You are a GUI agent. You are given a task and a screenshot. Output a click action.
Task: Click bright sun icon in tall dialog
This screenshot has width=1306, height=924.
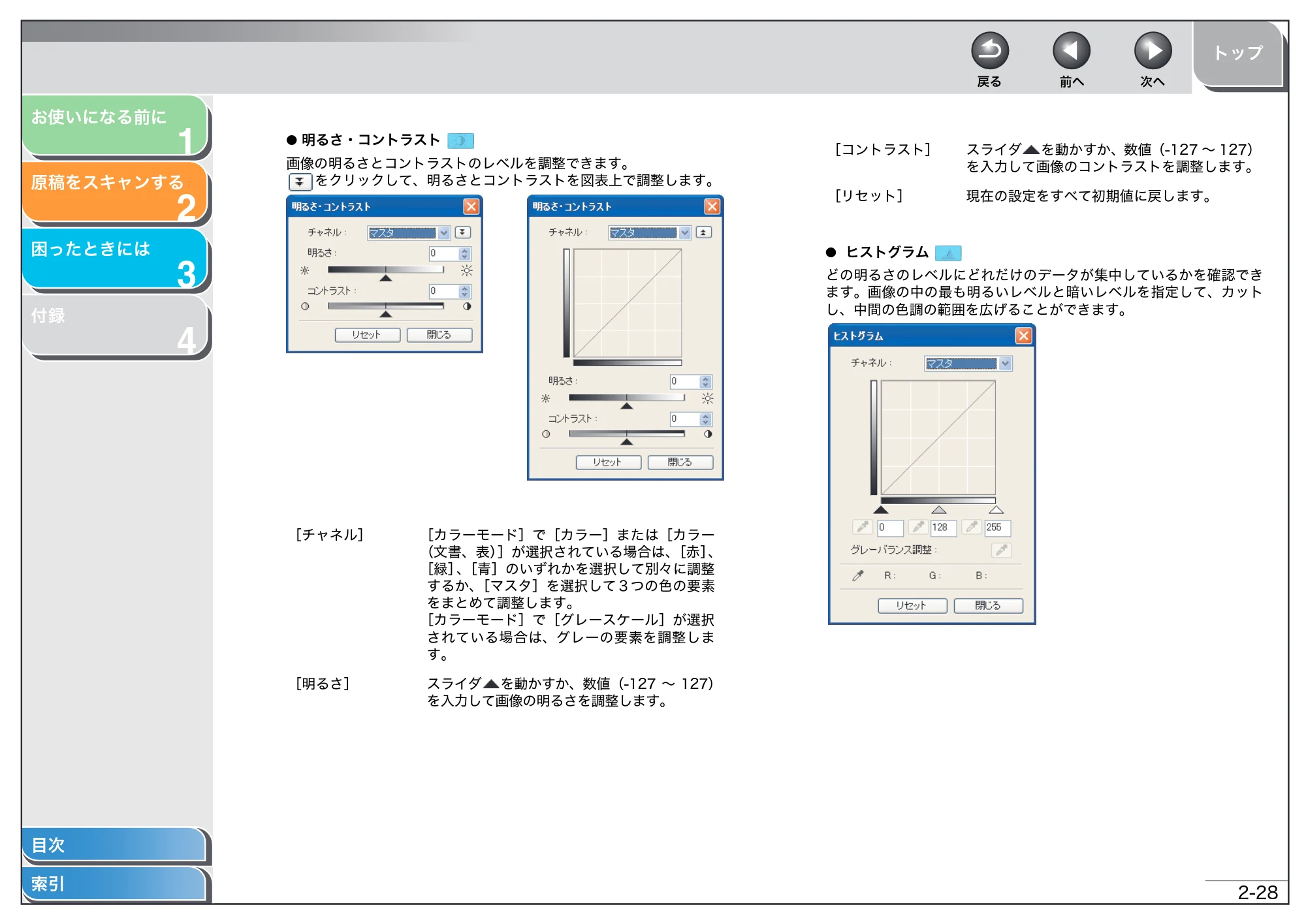[707, 398]
